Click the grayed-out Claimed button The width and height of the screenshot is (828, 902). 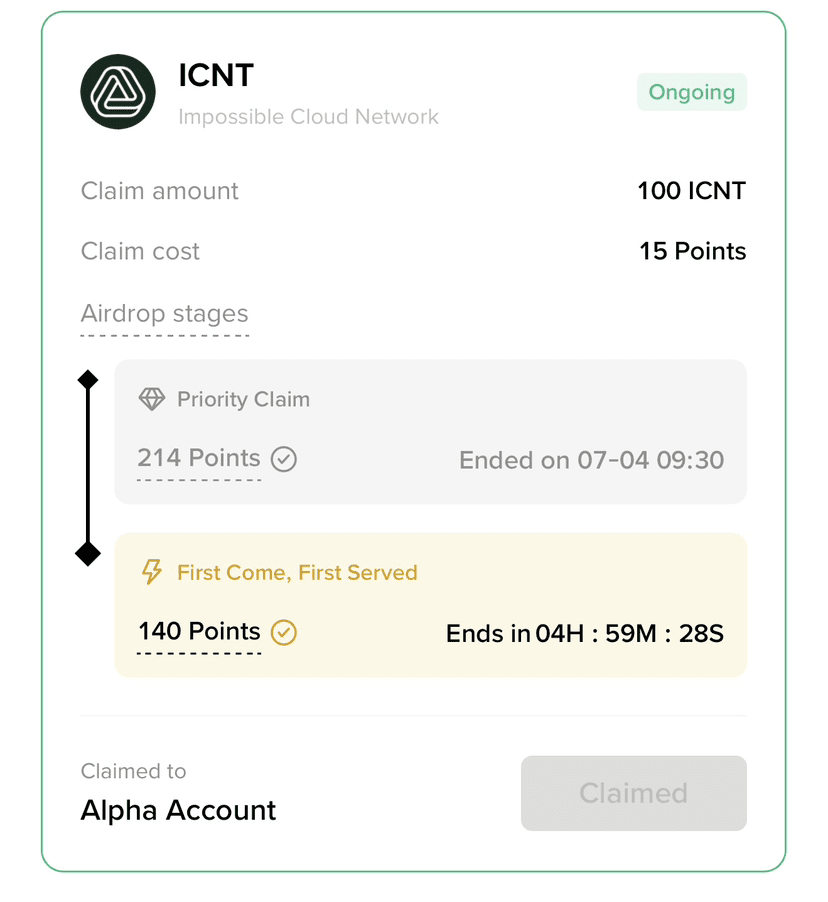click(x=634, y=793)
